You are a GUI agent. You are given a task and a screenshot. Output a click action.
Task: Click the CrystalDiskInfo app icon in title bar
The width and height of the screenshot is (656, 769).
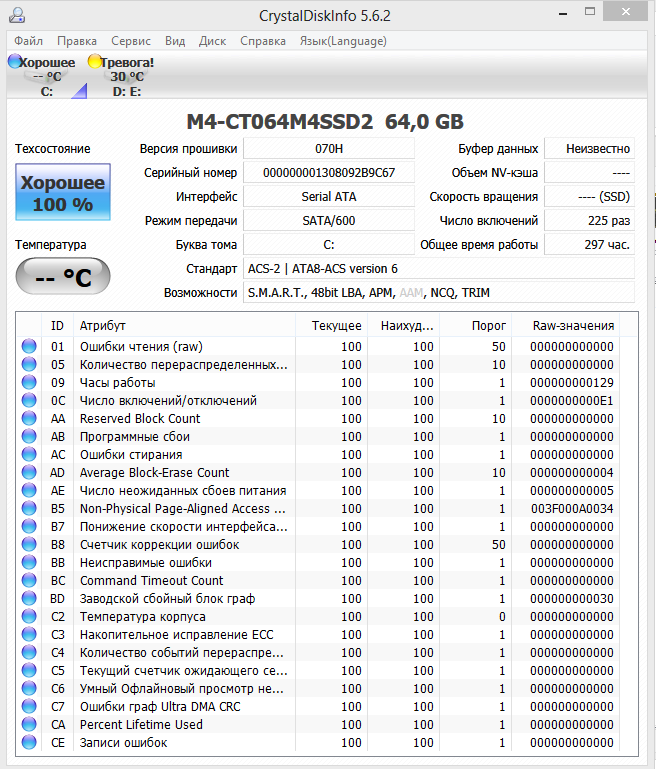point(17,15)
